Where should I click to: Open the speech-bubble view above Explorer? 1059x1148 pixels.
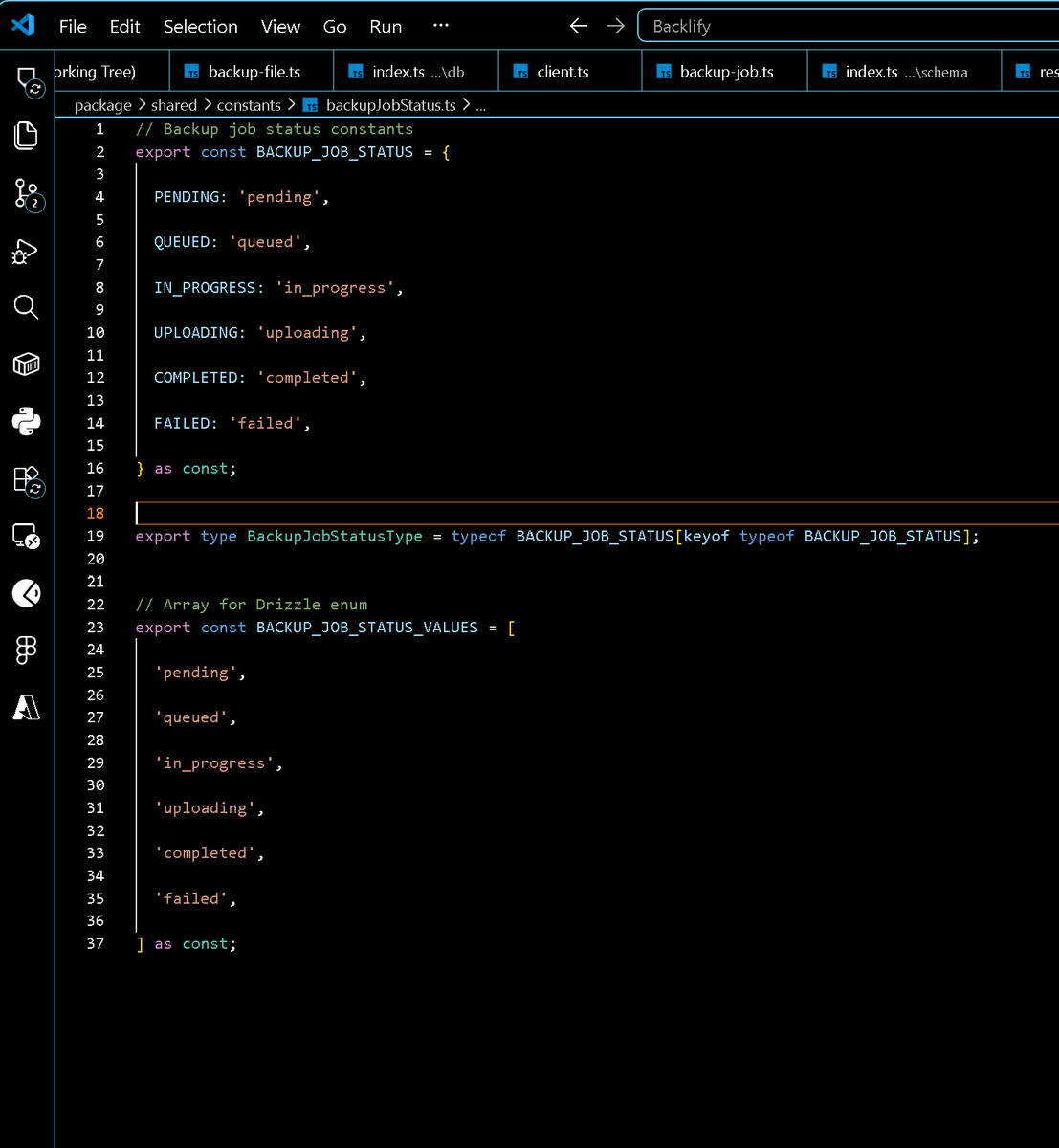(29, 80)
